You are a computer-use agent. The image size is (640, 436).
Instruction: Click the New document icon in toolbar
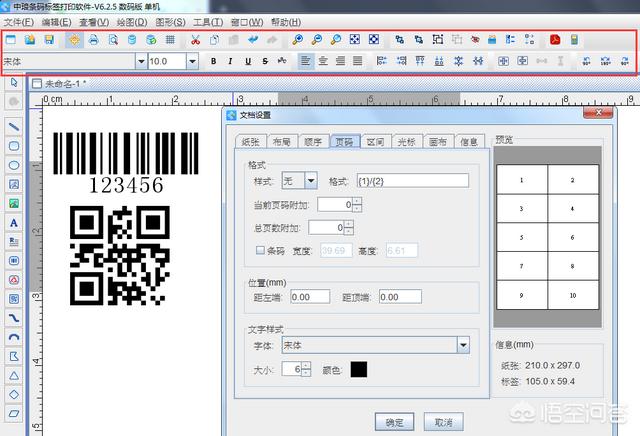coord(11,40)
